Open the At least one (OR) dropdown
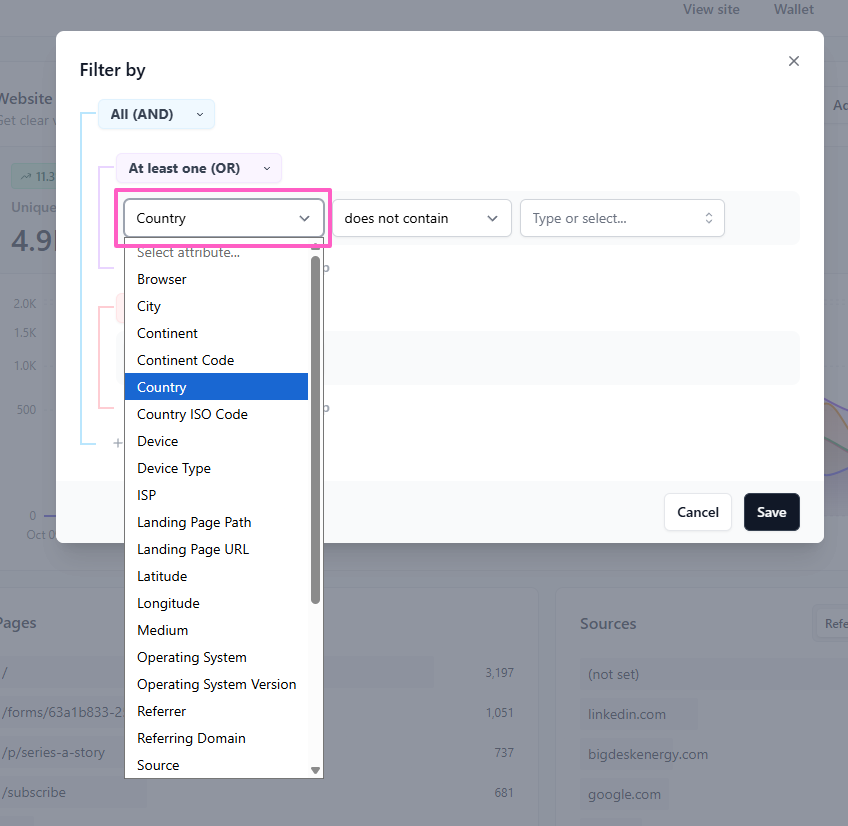Image resolution: width=848 pixels, height=826 pixels. pos(198,168)
